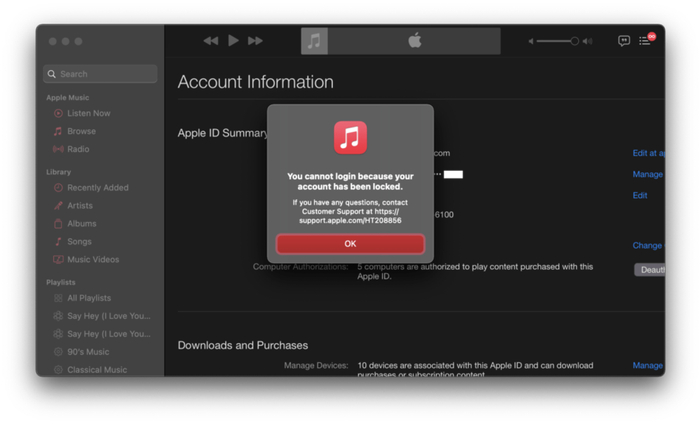700x424 pixels.
Task: Click the "5 computers are authorized" text
Action: (x=475, y=271)
